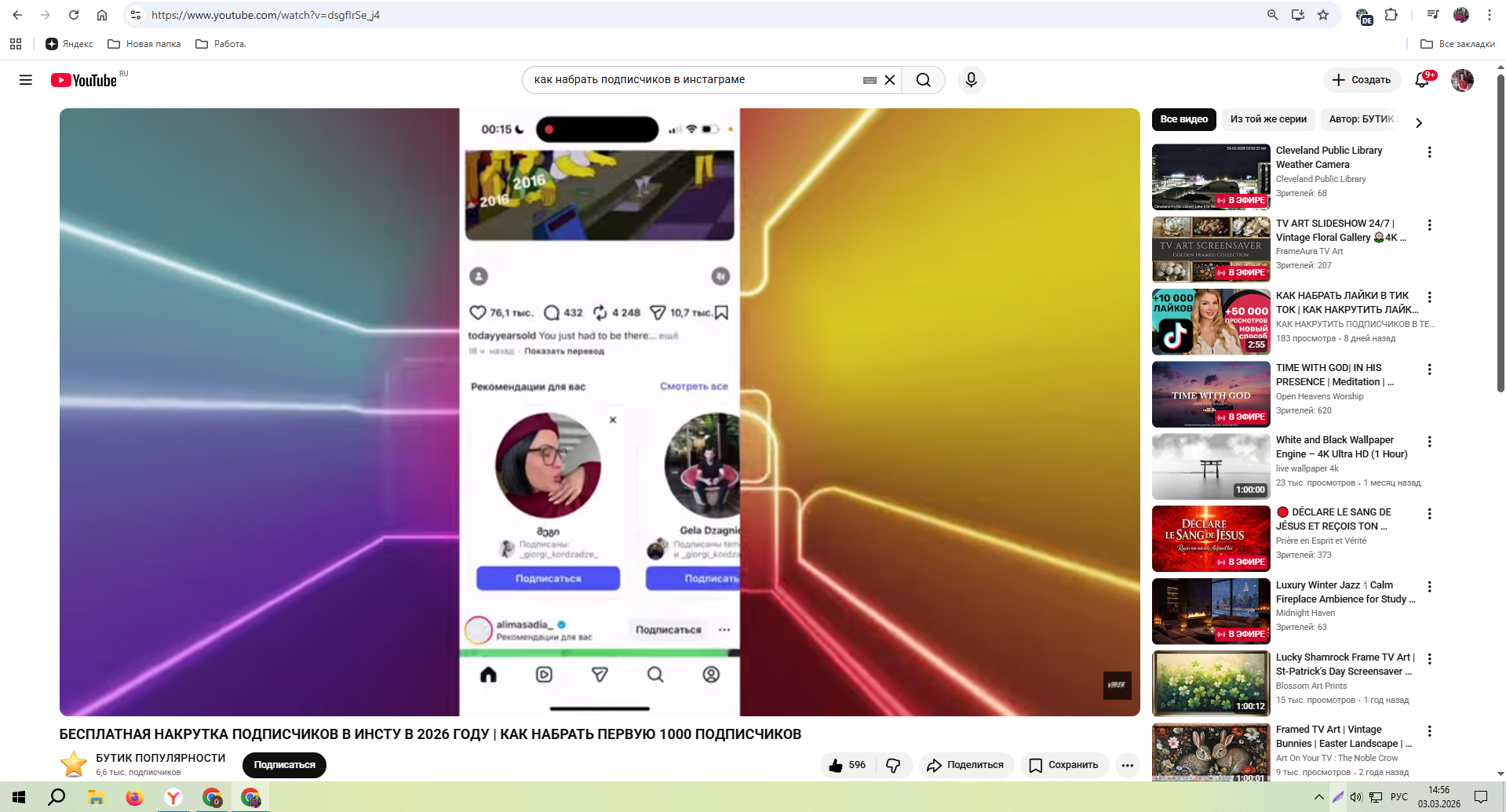Open the Chrome three-dot main menu
The image size is (1506, 812).
(x=1490, y=15)
